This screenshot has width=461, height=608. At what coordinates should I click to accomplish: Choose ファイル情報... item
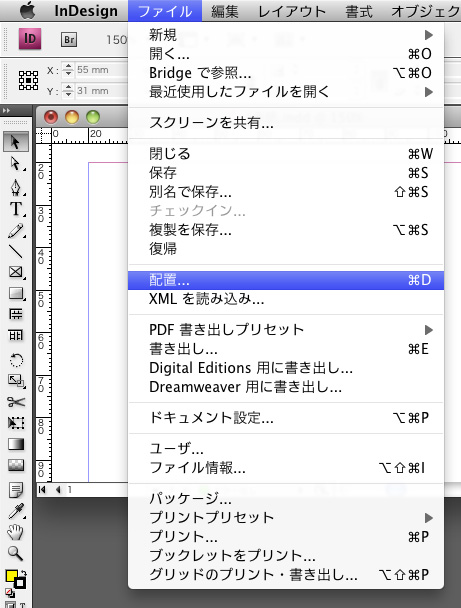pos(286,468)
